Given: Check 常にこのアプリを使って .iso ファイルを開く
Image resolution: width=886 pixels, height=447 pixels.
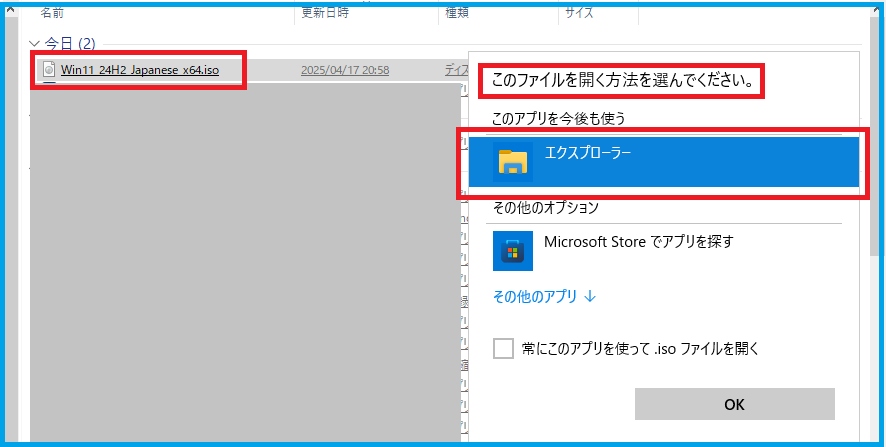Looking at the screenshot, I should (x=503, y=349).
